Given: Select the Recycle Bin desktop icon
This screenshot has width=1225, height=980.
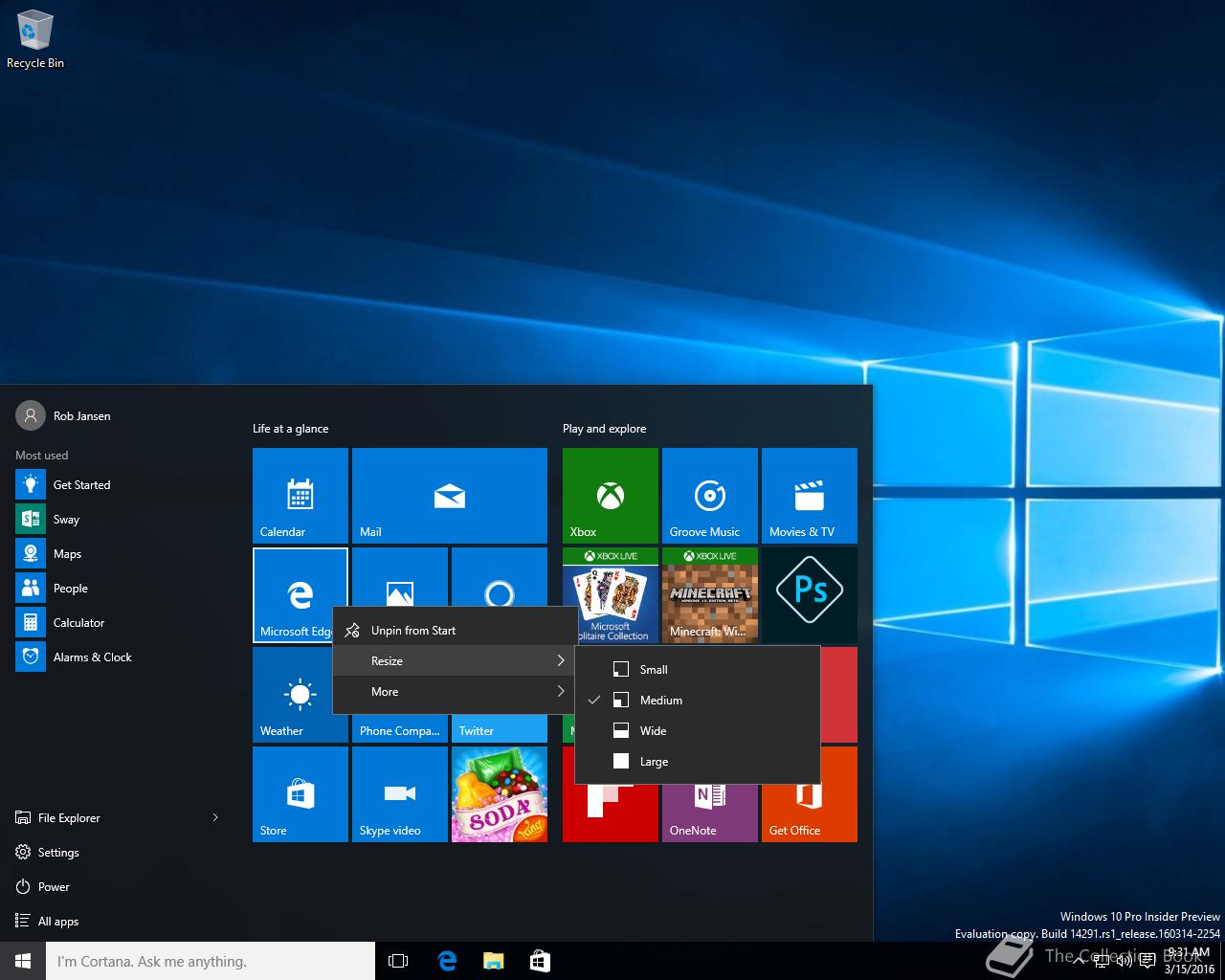Looking at the screenshot, I should click(x=35, y=39).
